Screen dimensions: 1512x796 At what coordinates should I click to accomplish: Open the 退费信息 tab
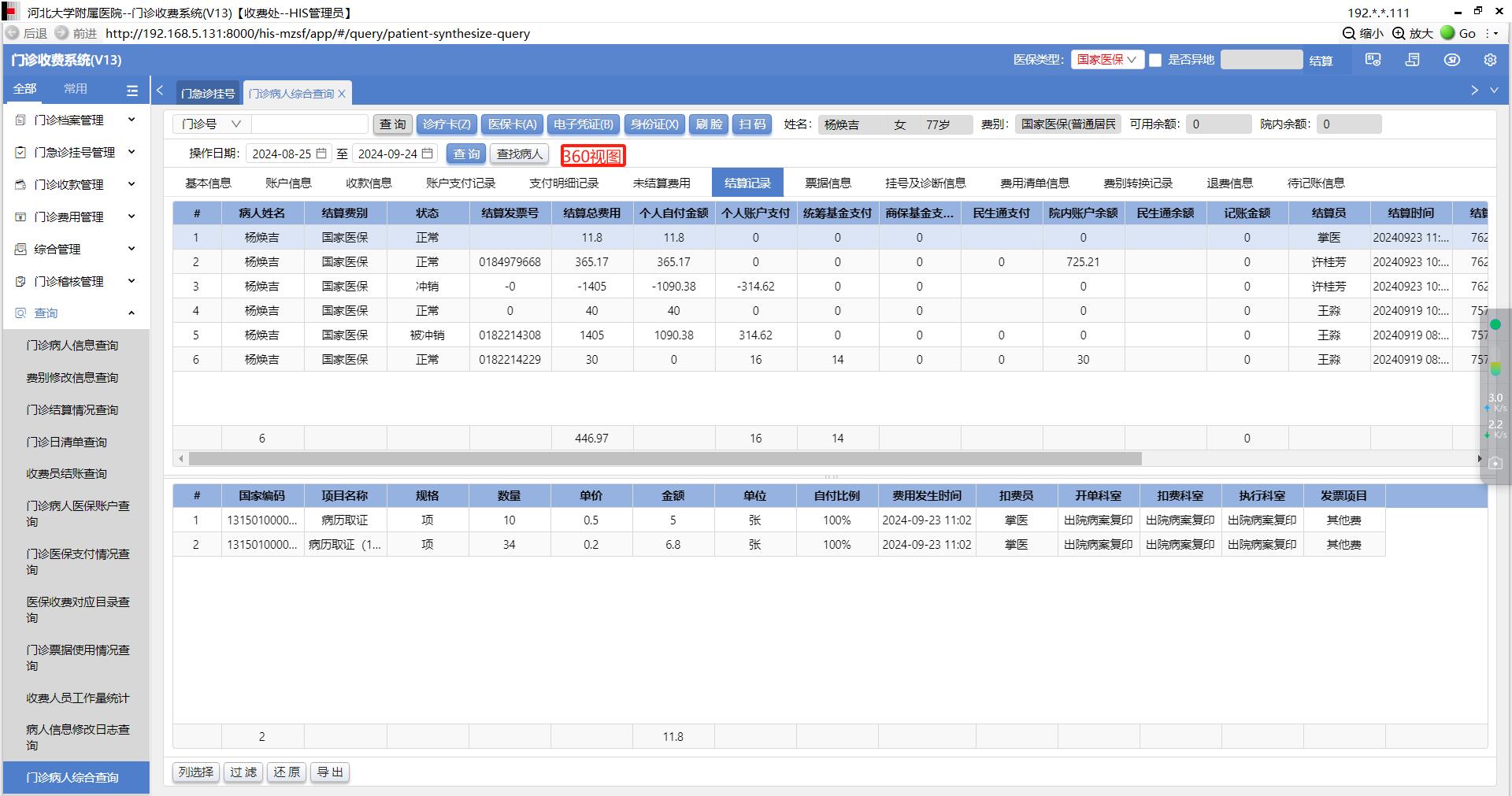point(1229,183)
